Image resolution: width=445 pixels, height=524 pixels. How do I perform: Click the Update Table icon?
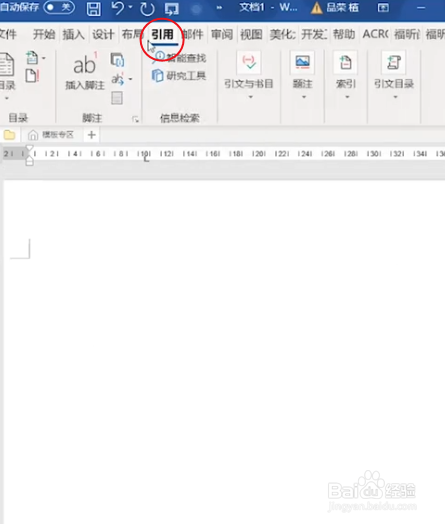(x=32, y=76)
